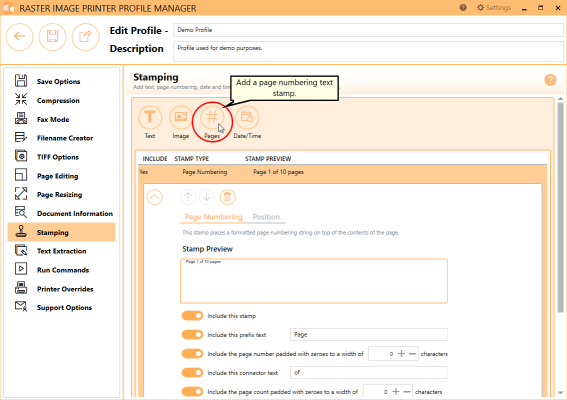Toggle Include this connector text switch
The image size is (567, 400).
(192, 373)
